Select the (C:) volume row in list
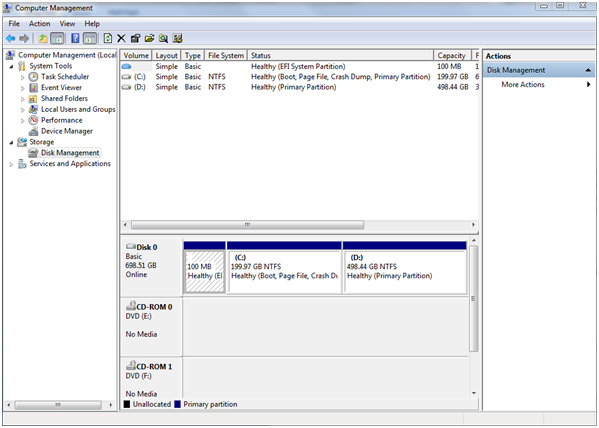599x428 pixels. [299, 77]
